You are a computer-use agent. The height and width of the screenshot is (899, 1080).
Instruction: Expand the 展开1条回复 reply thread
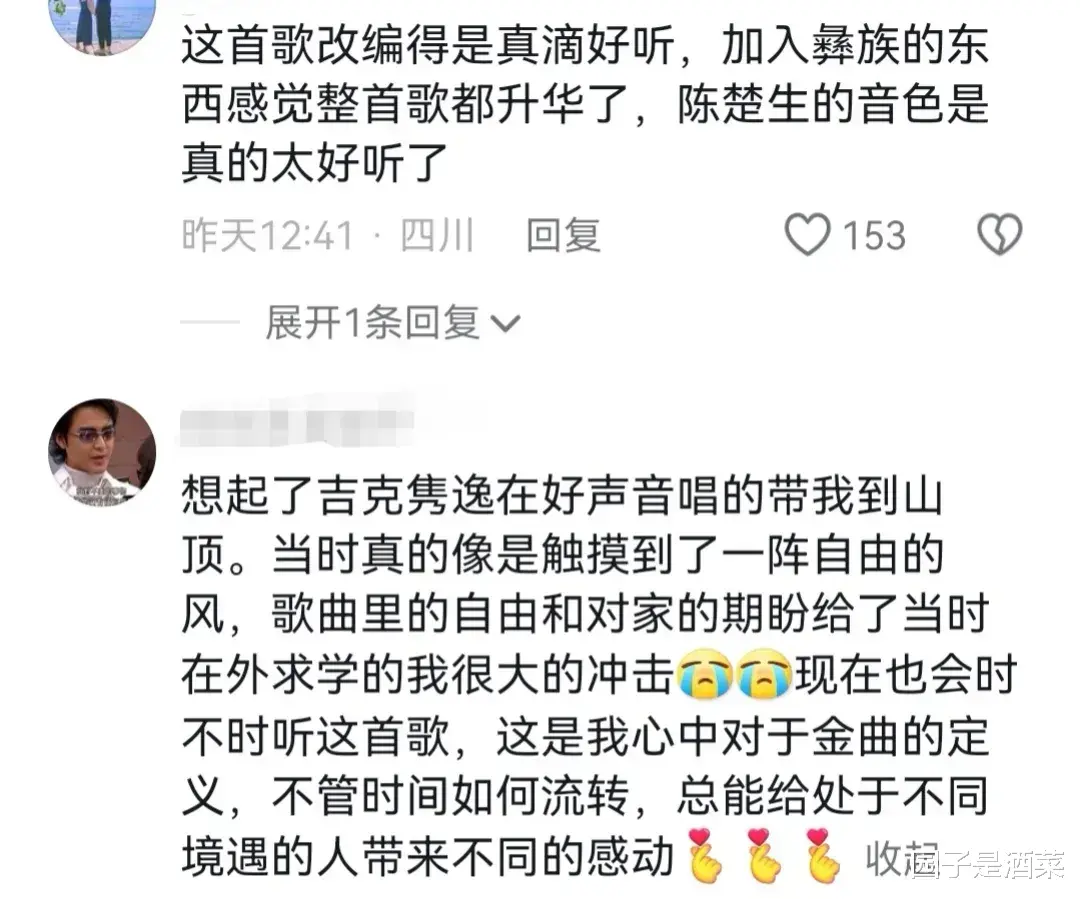coord(393,322)
